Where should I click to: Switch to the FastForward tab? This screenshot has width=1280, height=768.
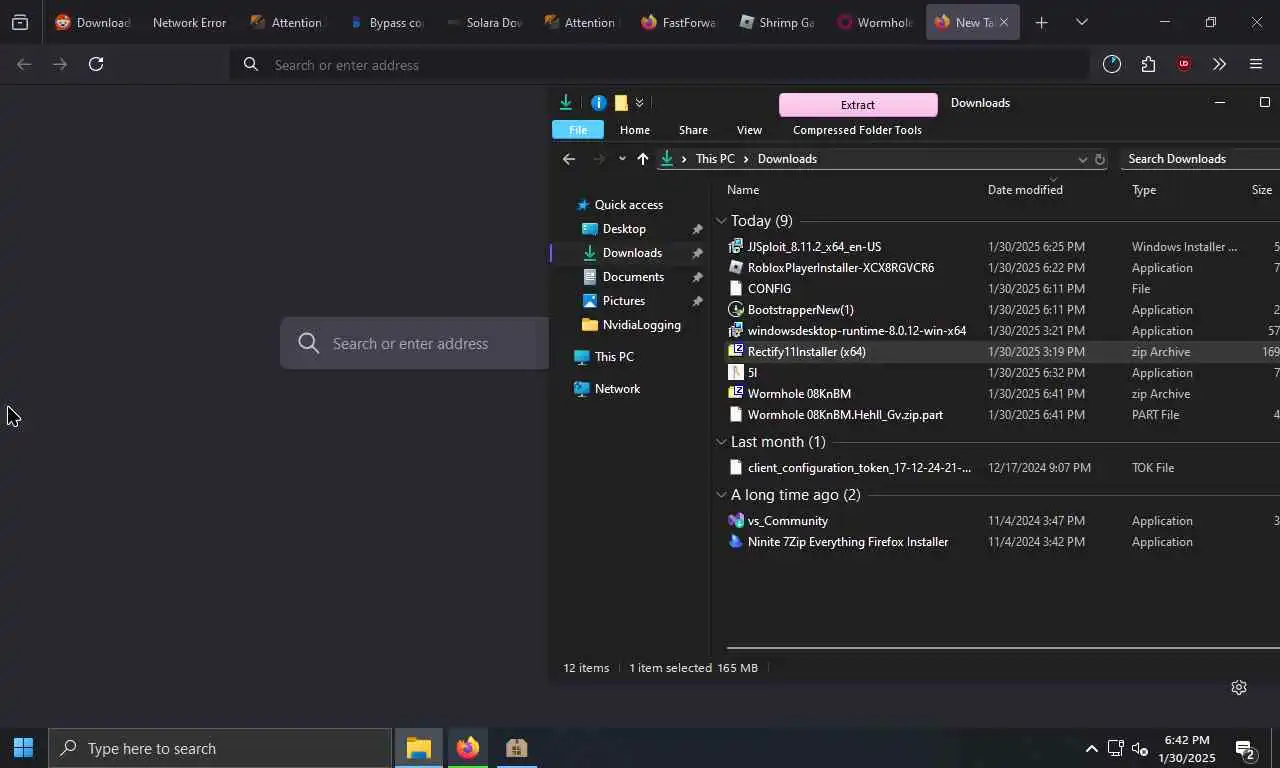coord(679,22)
